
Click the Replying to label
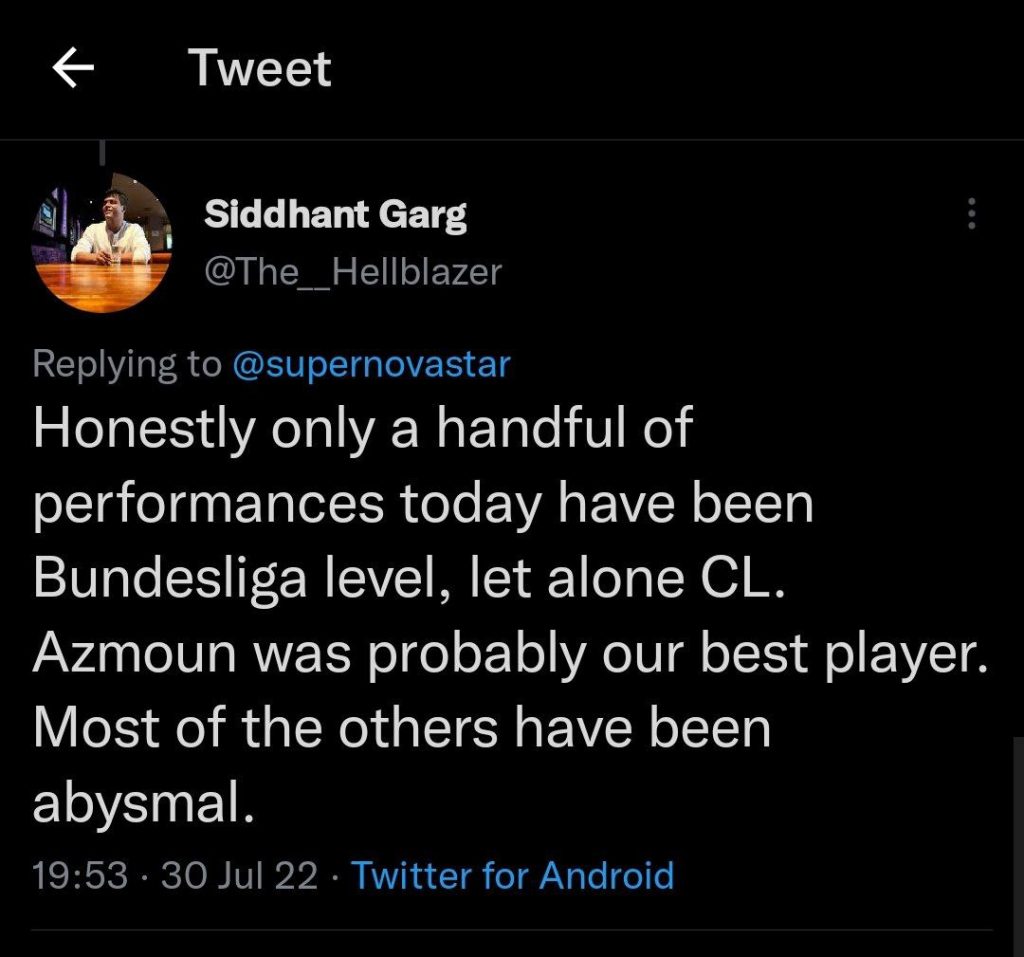pyautogui.click(x=126, y=364)
